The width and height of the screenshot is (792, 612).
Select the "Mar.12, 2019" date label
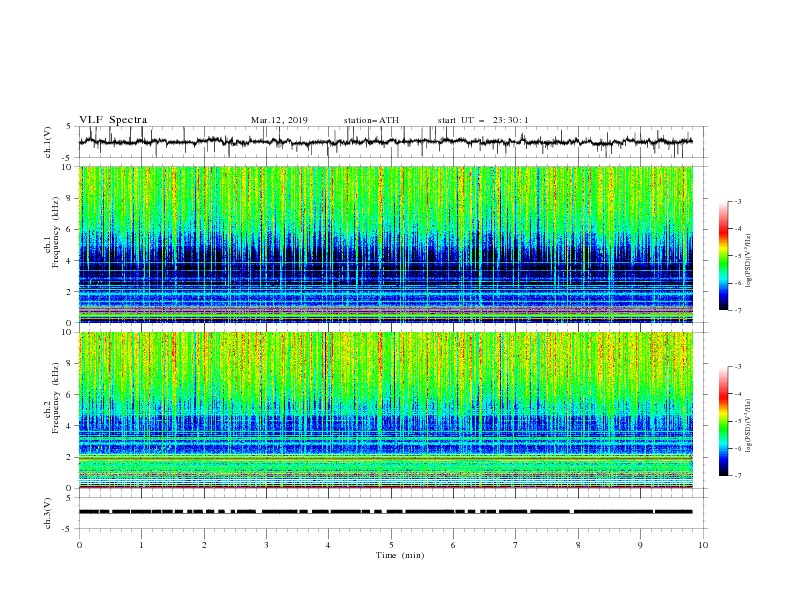pos(279,120)
